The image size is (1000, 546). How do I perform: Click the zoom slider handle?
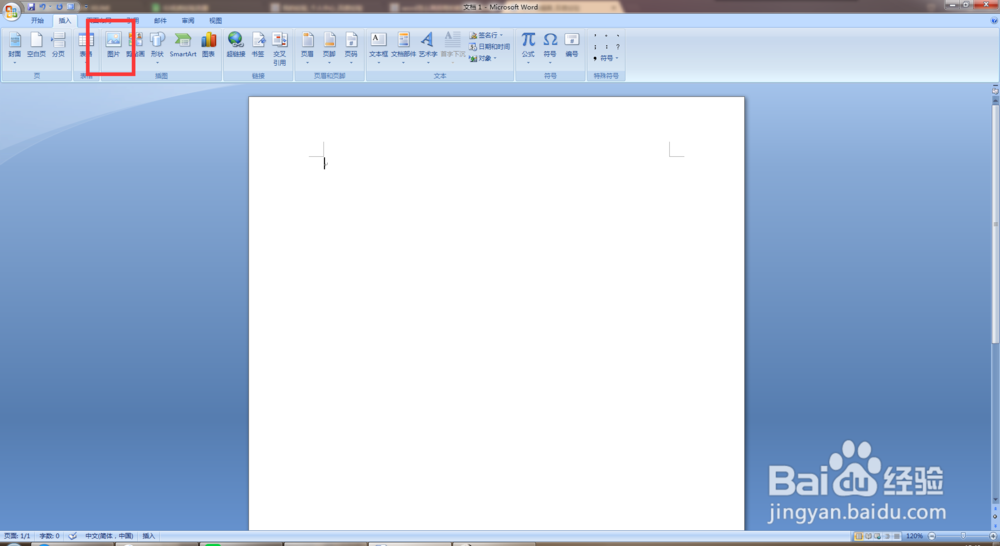[x=963, y=536]
